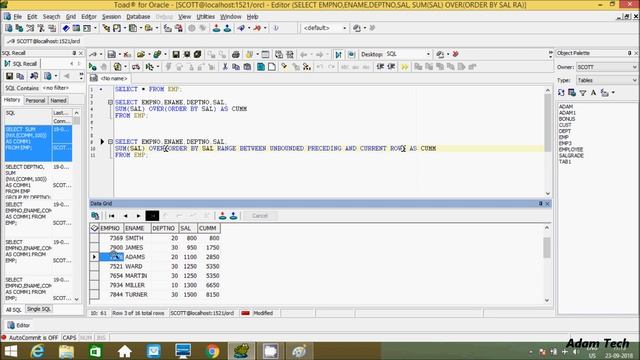
Task: Switch to the Personal tab in SQL Recall
Action: (35, 100)
